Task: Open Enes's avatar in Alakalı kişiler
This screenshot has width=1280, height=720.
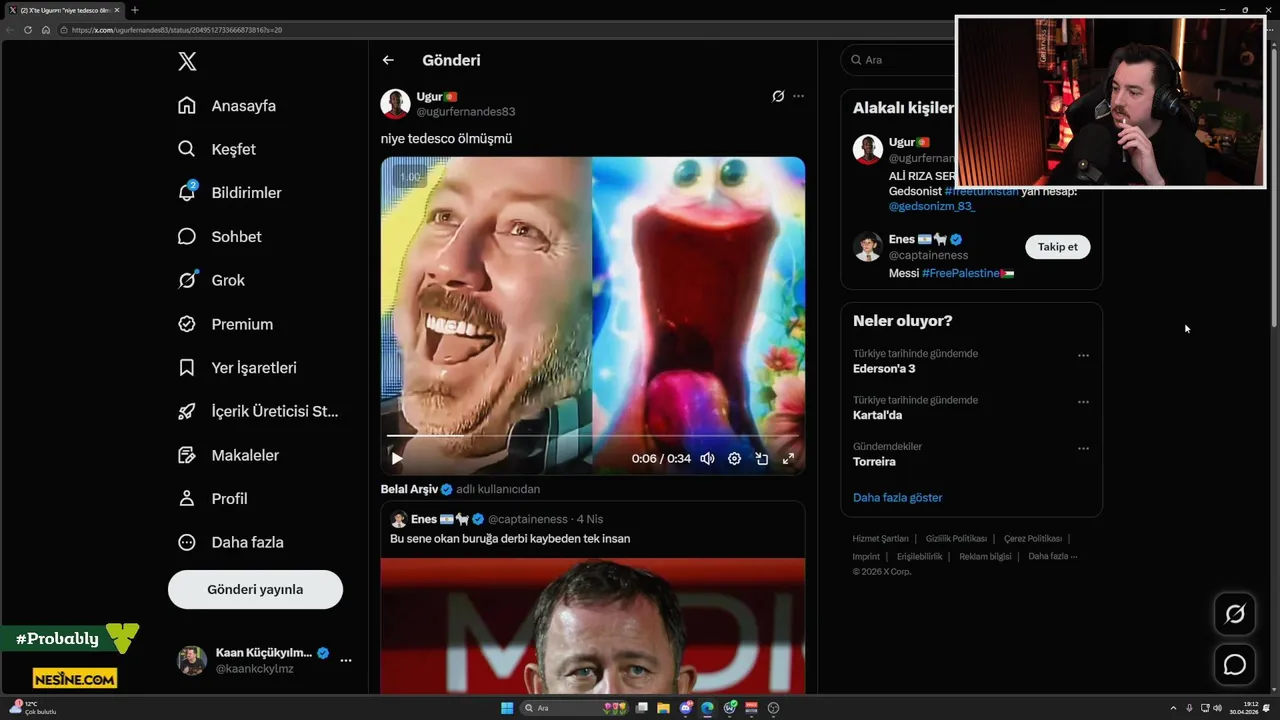Action: [868, 247]
